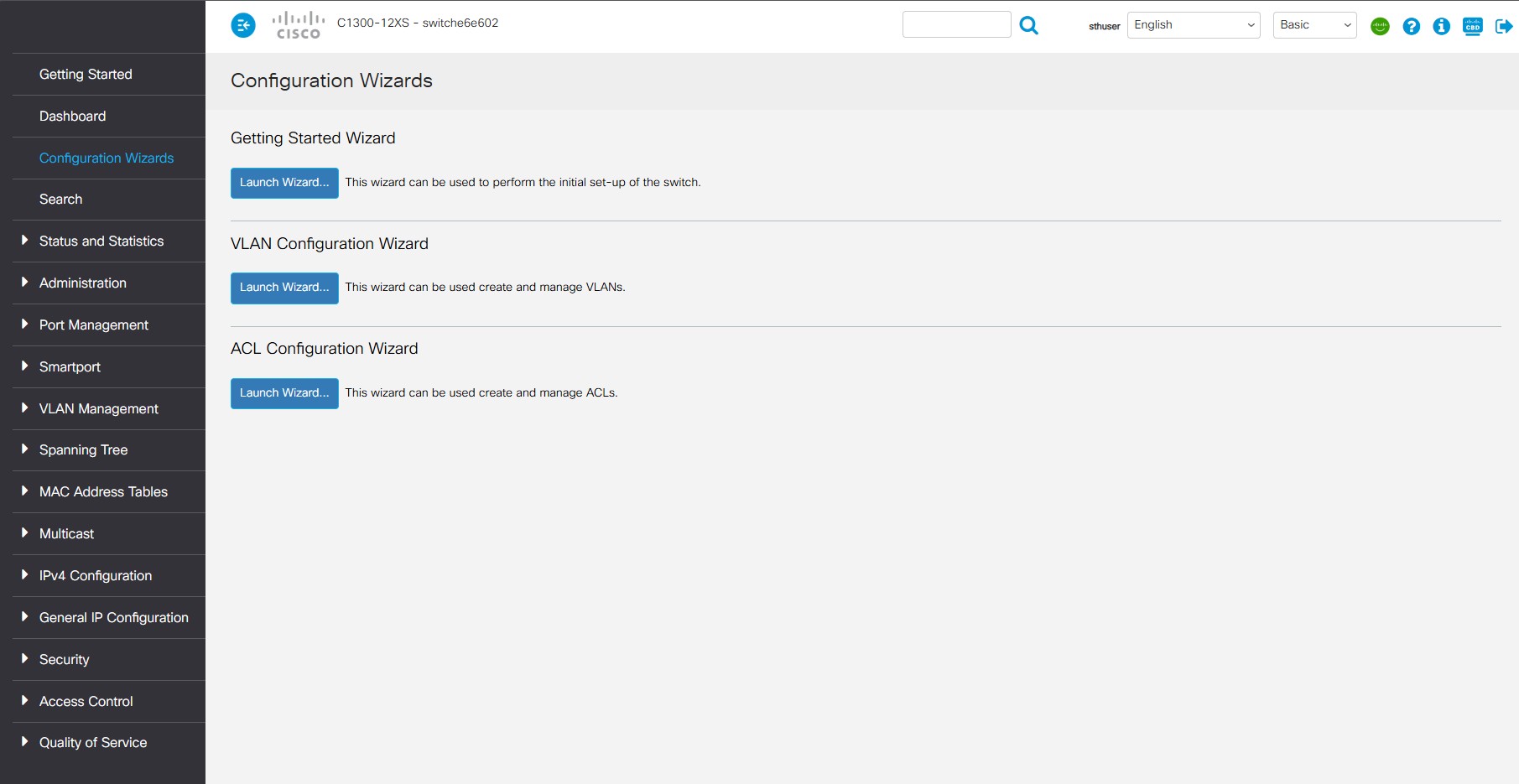Click the green Cisco smiley feedback icon
Screen dimensions: 1519x784
pos(1380,26)
